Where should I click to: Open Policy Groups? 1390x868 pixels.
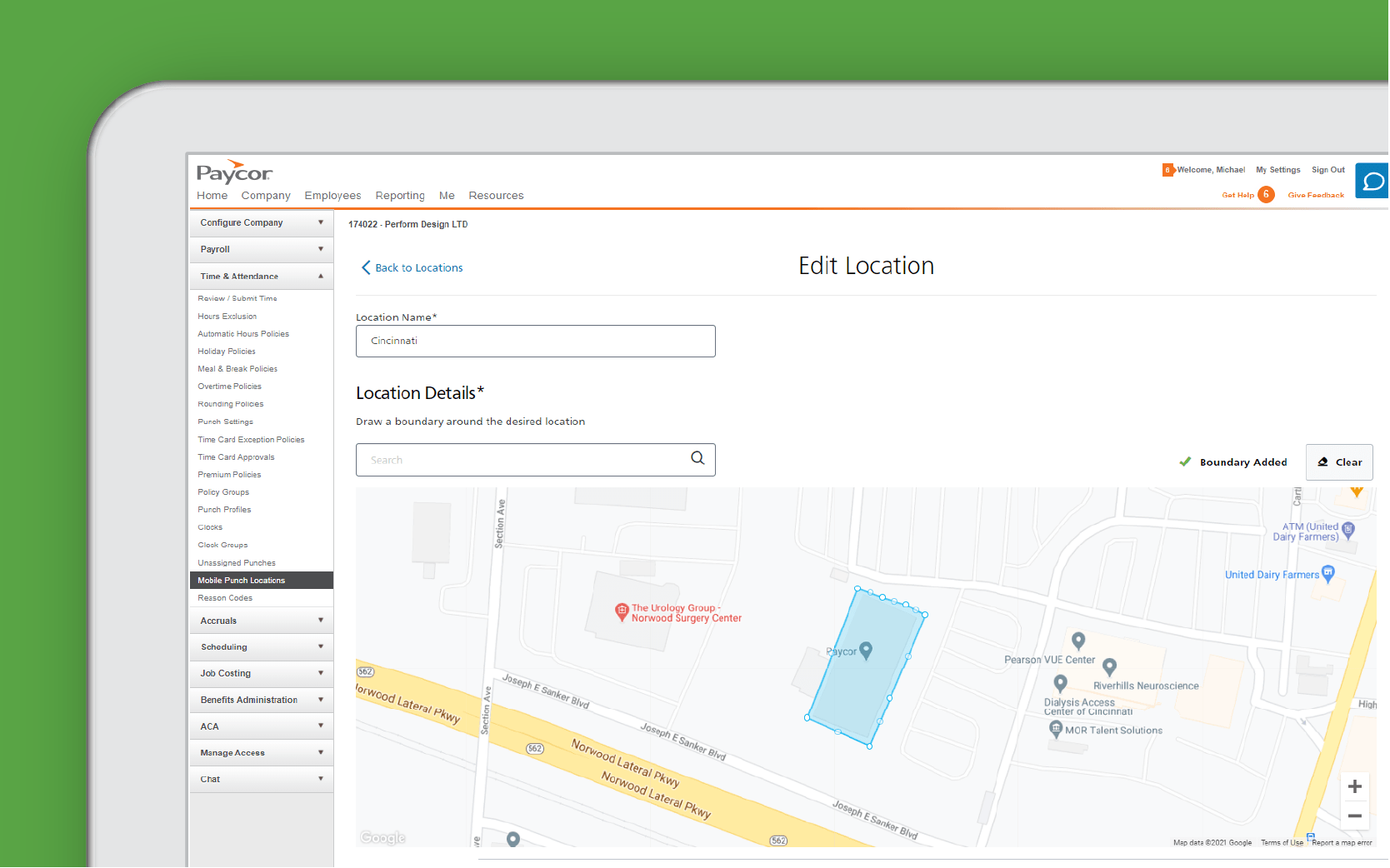click(223, 492)
